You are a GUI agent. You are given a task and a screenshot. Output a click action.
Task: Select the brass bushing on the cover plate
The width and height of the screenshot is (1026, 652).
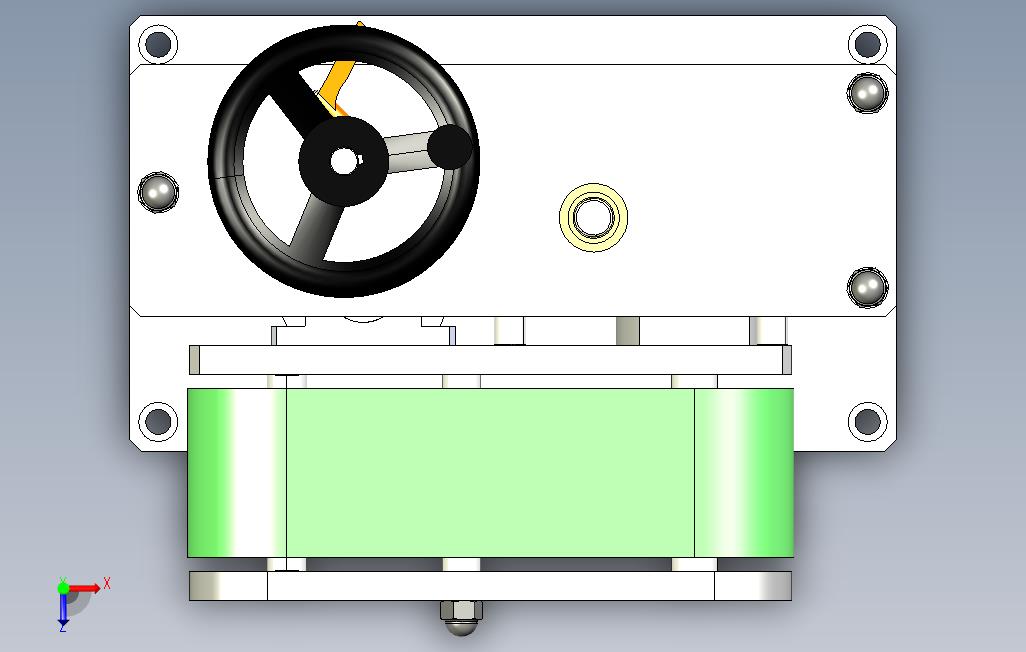tap(593, 217)
